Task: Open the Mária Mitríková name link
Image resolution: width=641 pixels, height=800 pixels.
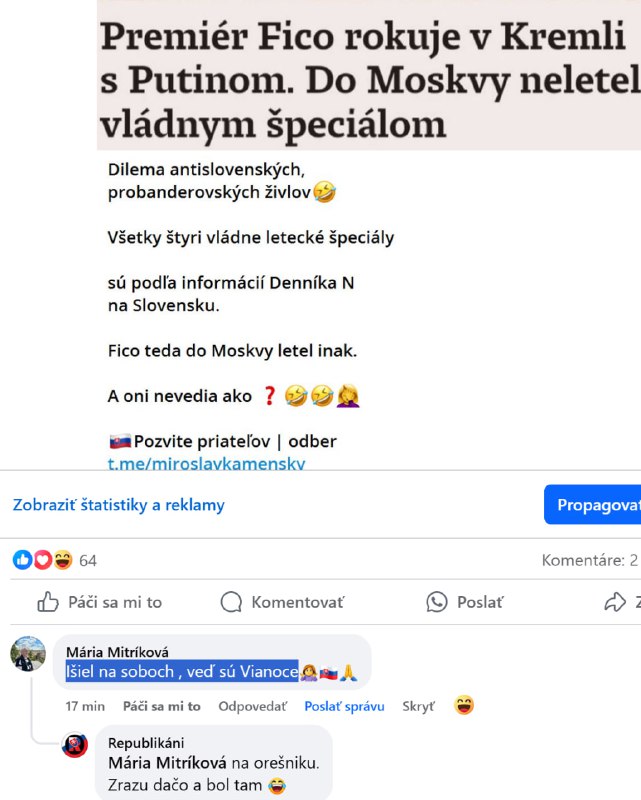Action: tap(117, 652)
